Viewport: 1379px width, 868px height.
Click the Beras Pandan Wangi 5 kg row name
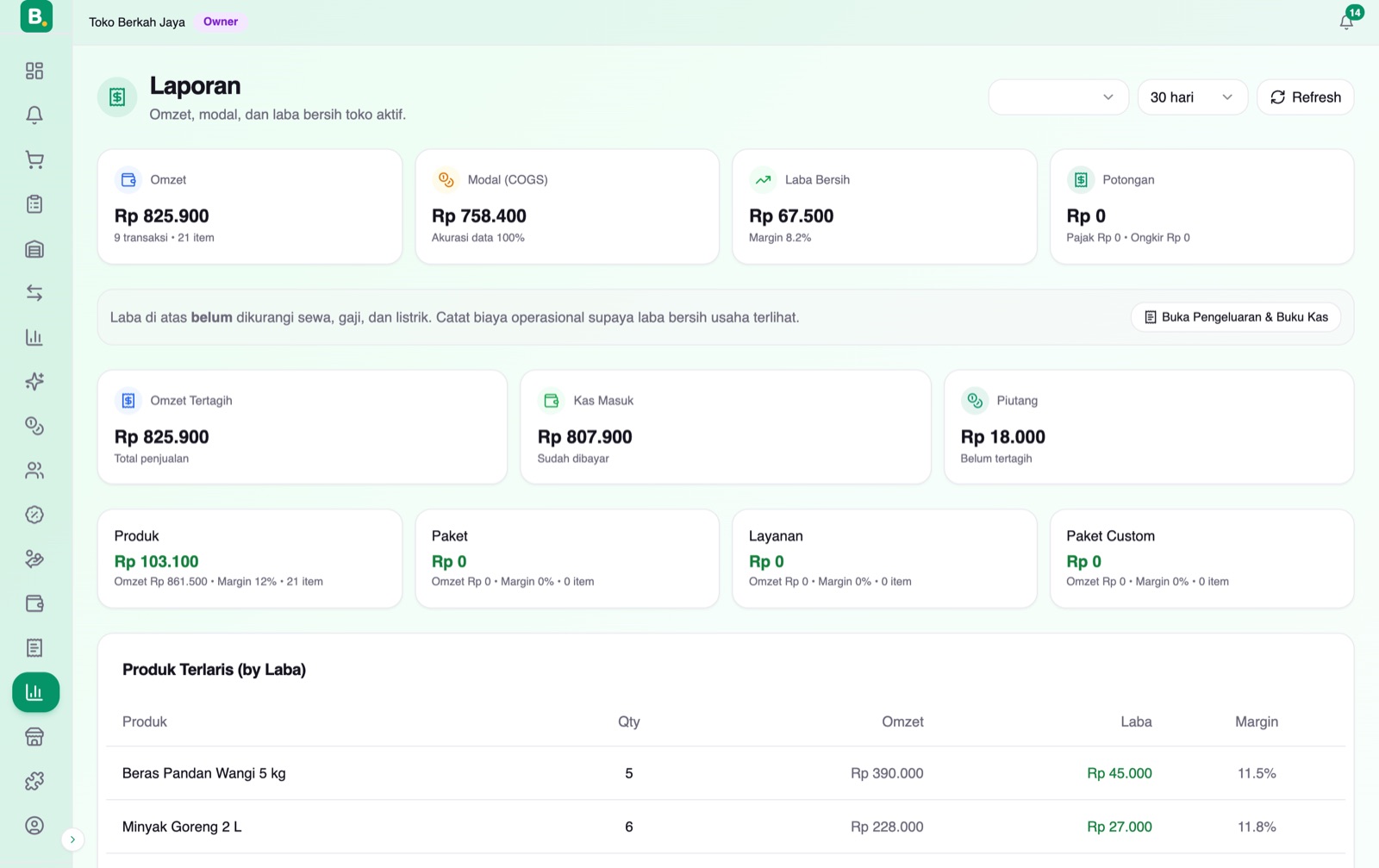pyautogui.click(x=203, y=773)
